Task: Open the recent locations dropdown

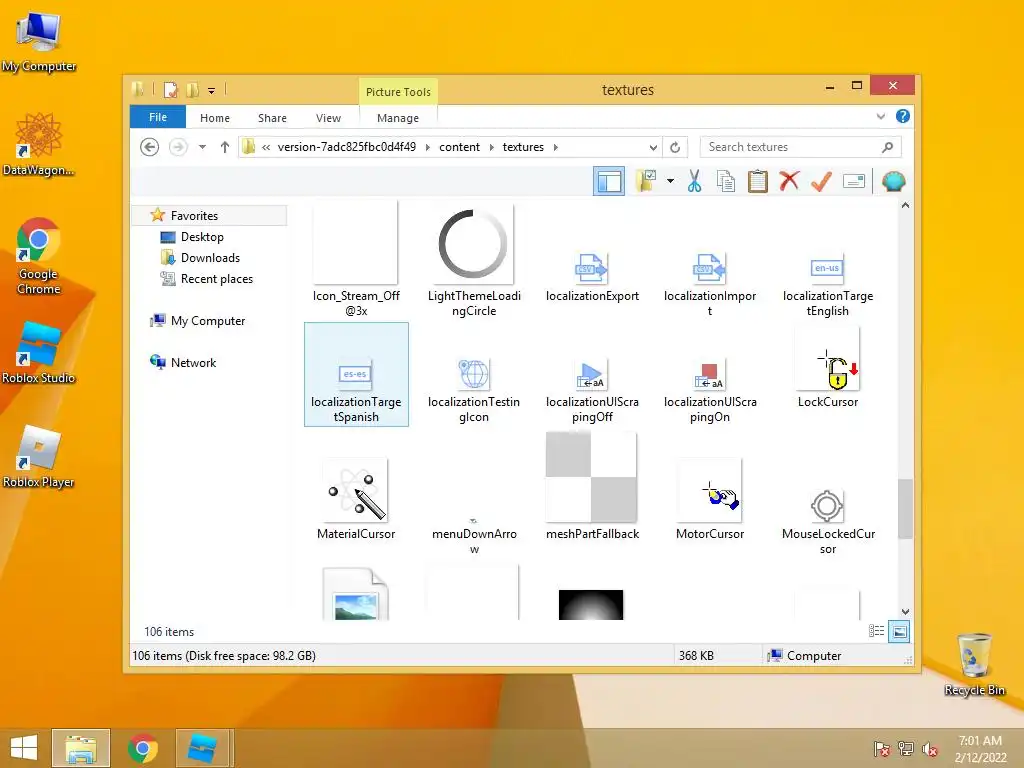Action: pyautogui.click(x=202, y=147)
